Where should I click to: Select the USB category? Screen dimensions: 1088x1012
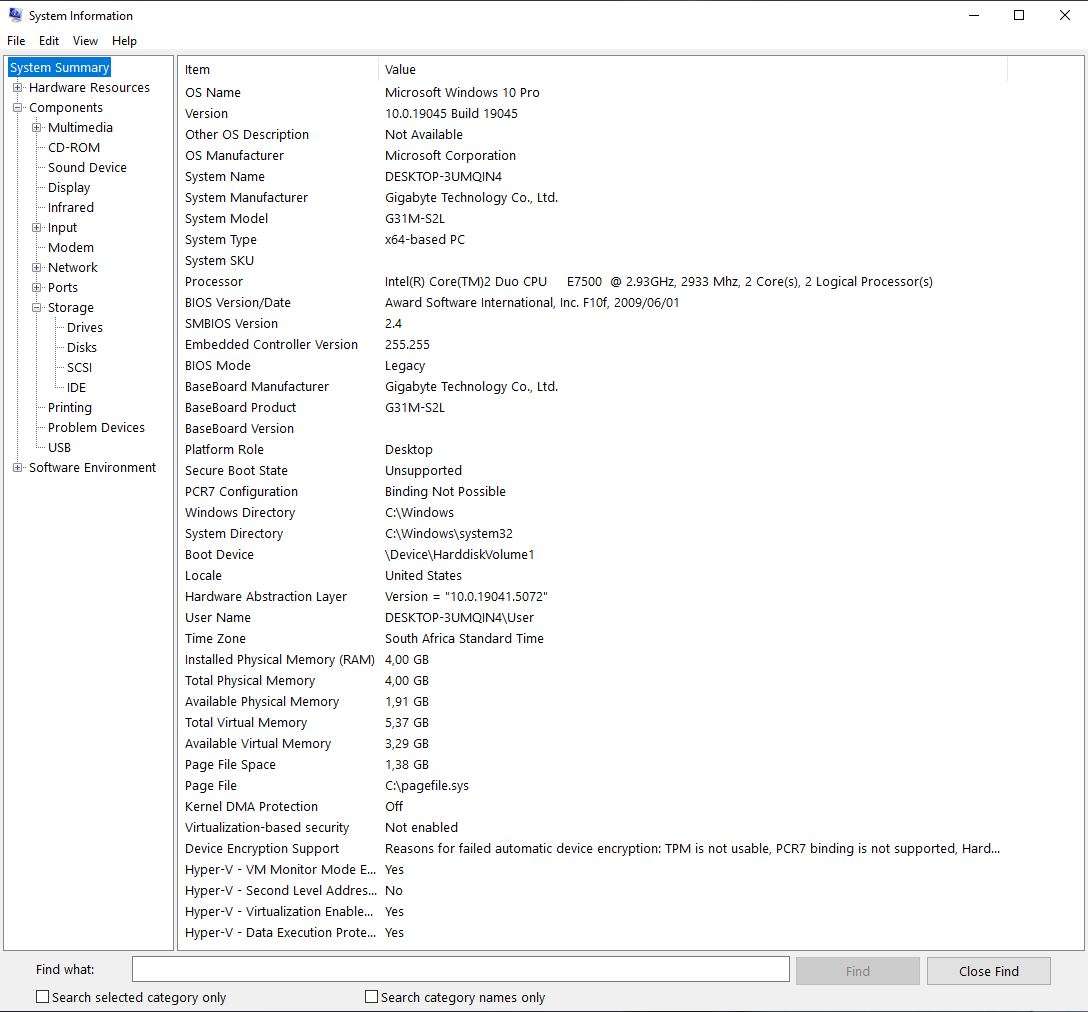tap(58, 447)
